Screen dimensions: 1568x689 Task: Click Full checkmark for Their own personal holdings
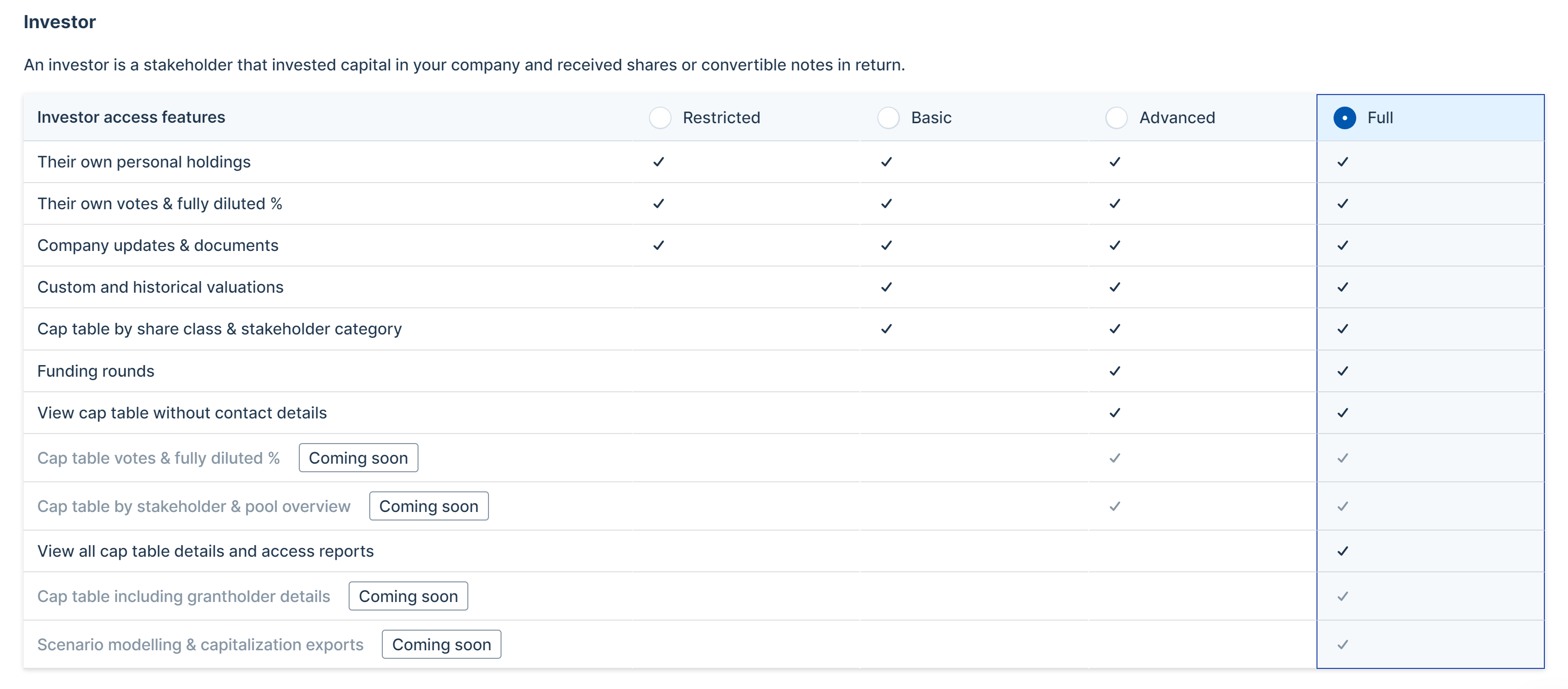tap(1344, 162)
